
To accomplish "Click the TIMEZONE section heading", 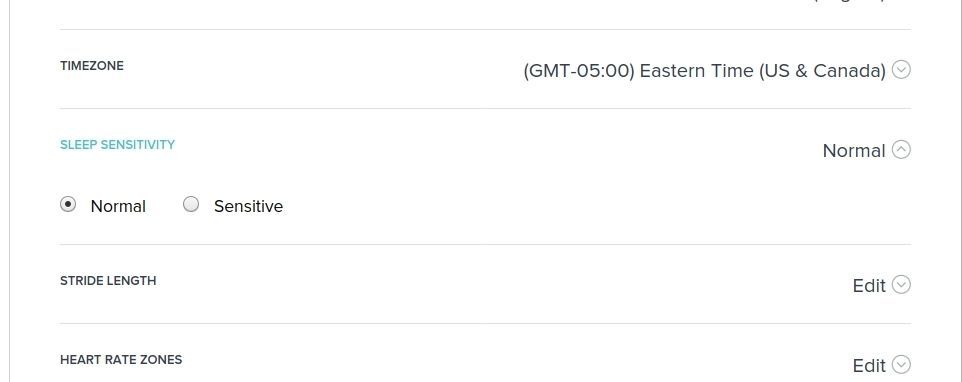I will click(92, 66).
